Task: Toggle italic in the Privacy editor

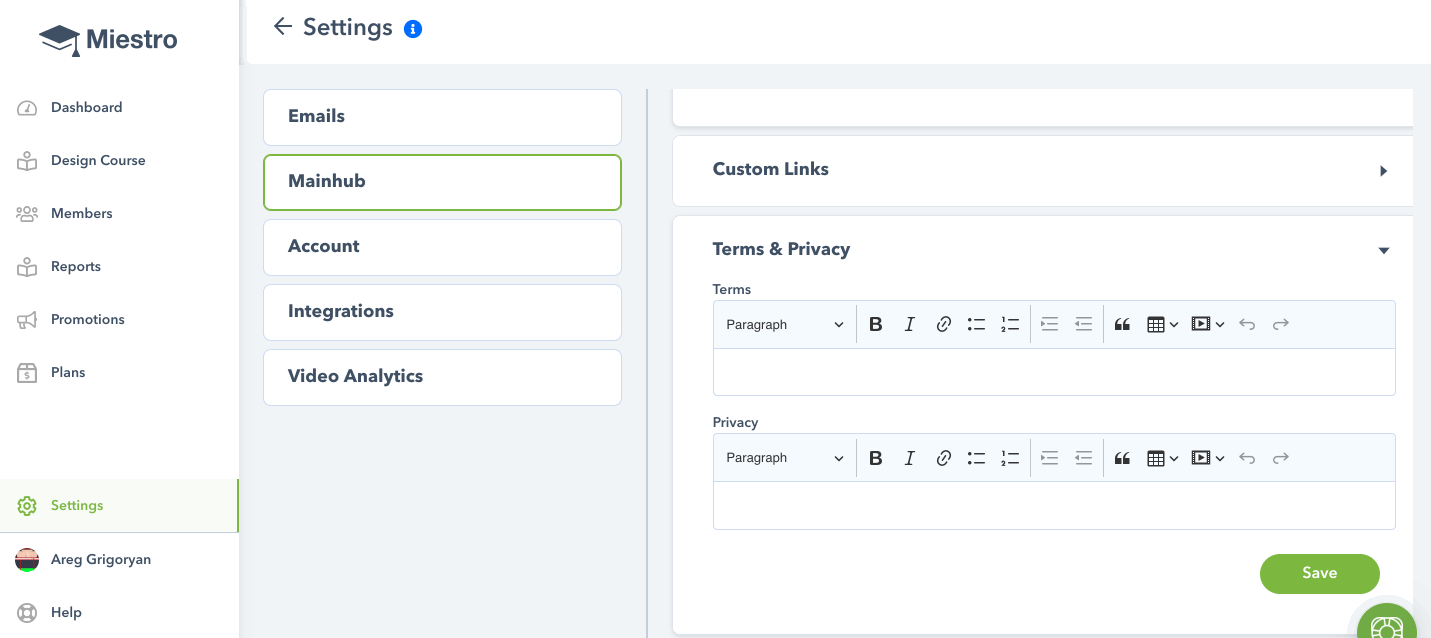Action: pyautogui.click(x=909, y=458)
